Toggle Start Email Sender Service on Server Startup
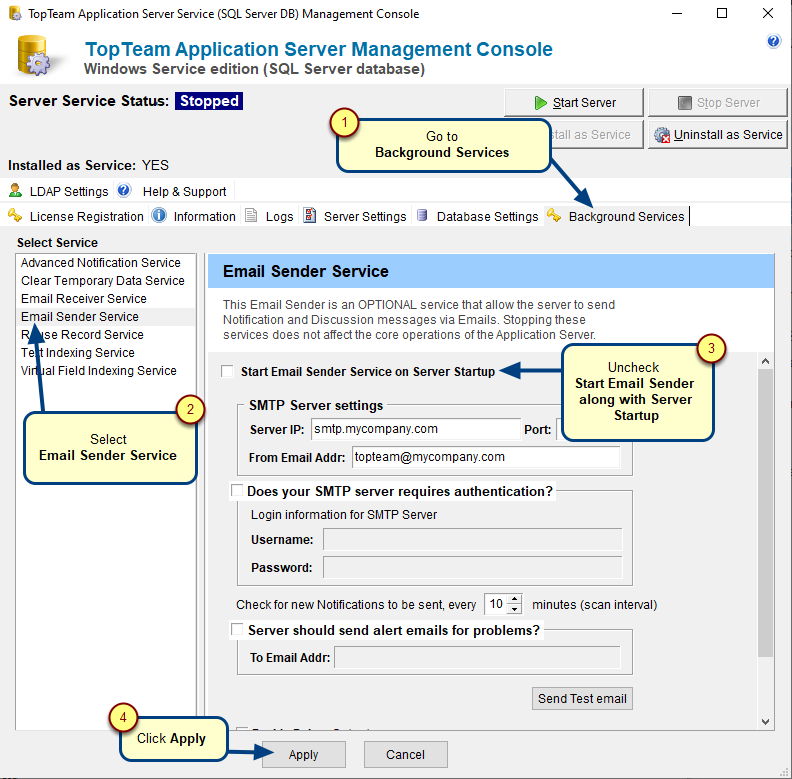 pos(227,371)
